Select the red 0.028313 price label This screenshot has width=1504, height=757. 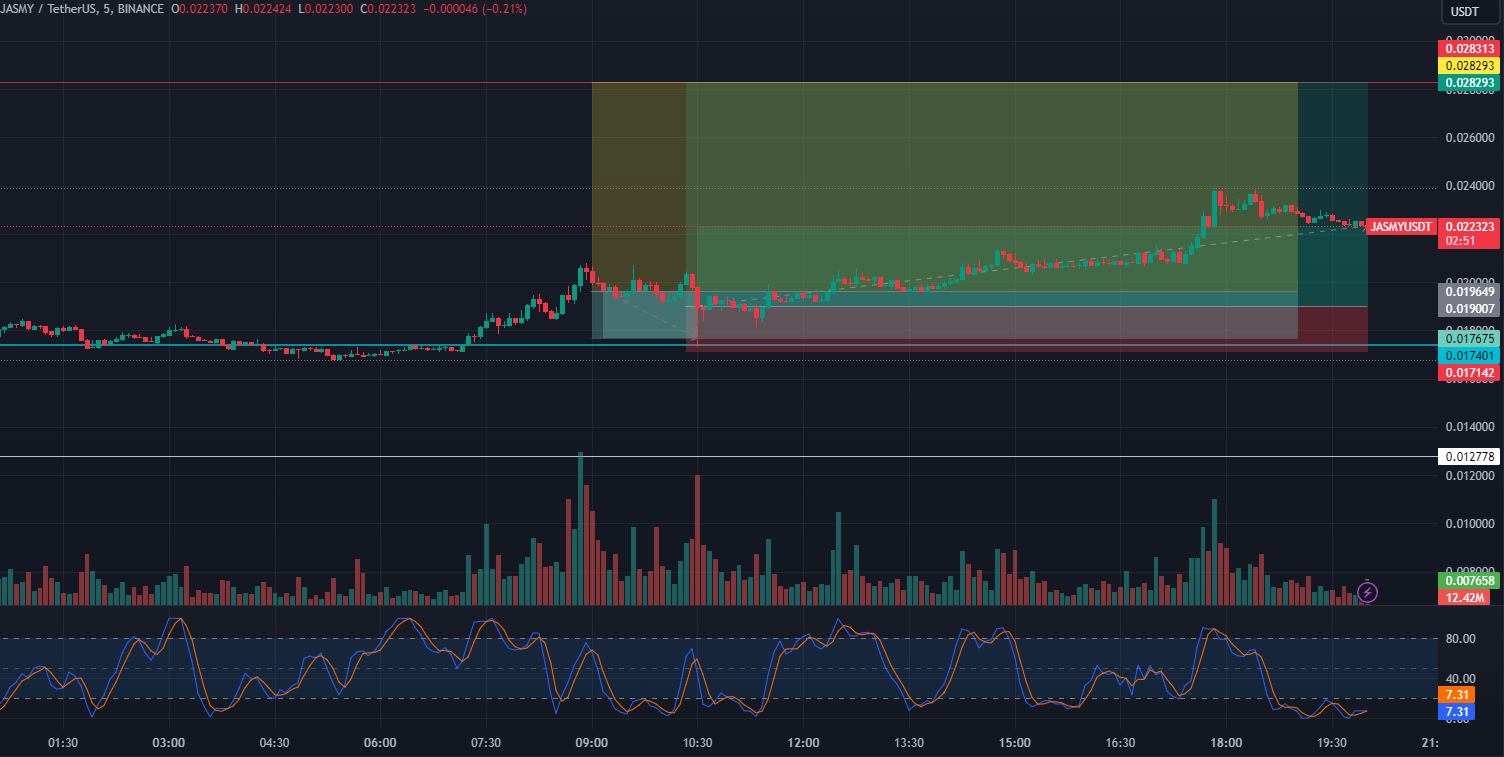point(1468,48)
